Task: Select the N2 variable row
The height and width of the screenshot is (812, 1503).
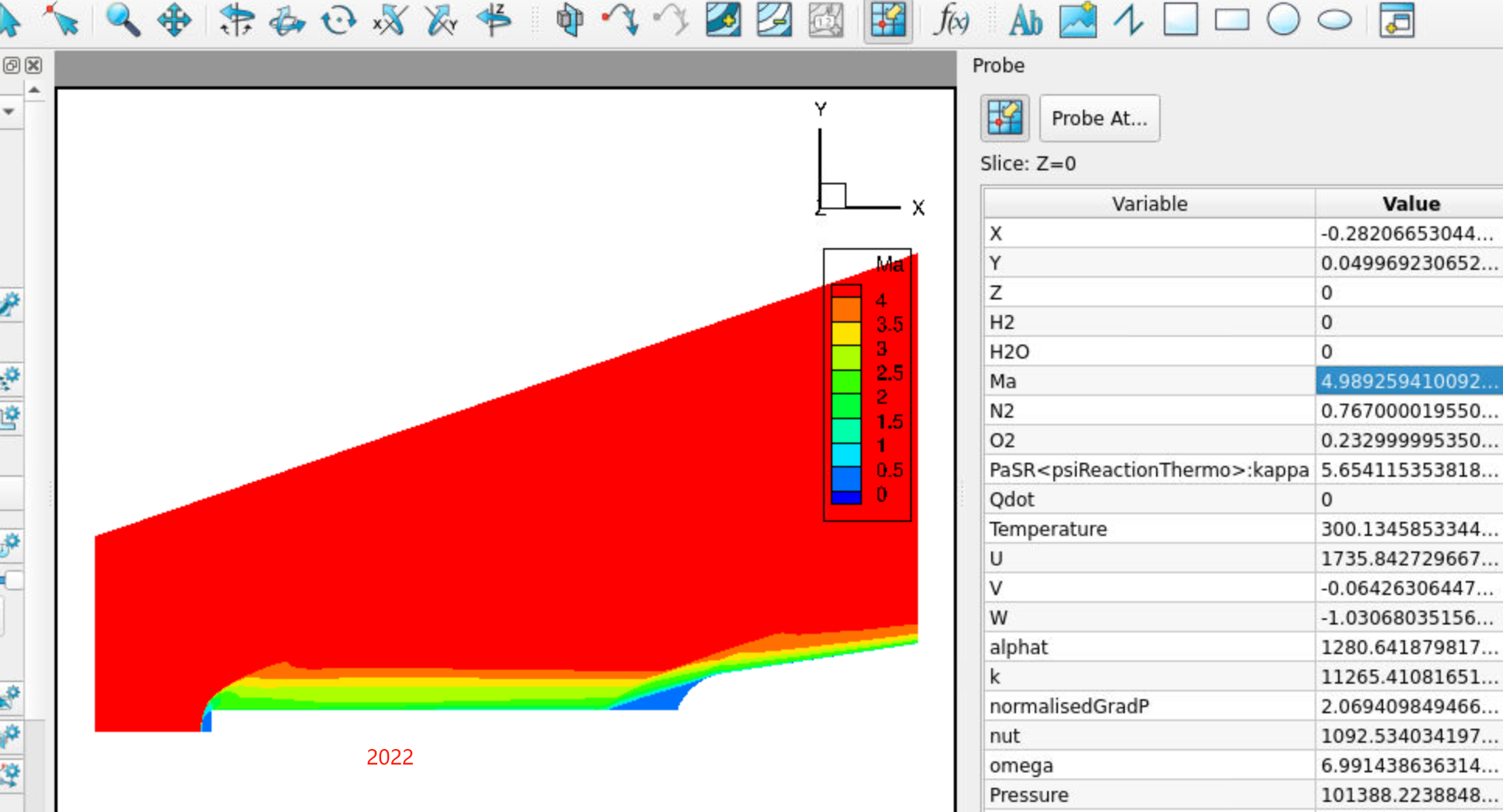Action: click(x=1243, y=411)
